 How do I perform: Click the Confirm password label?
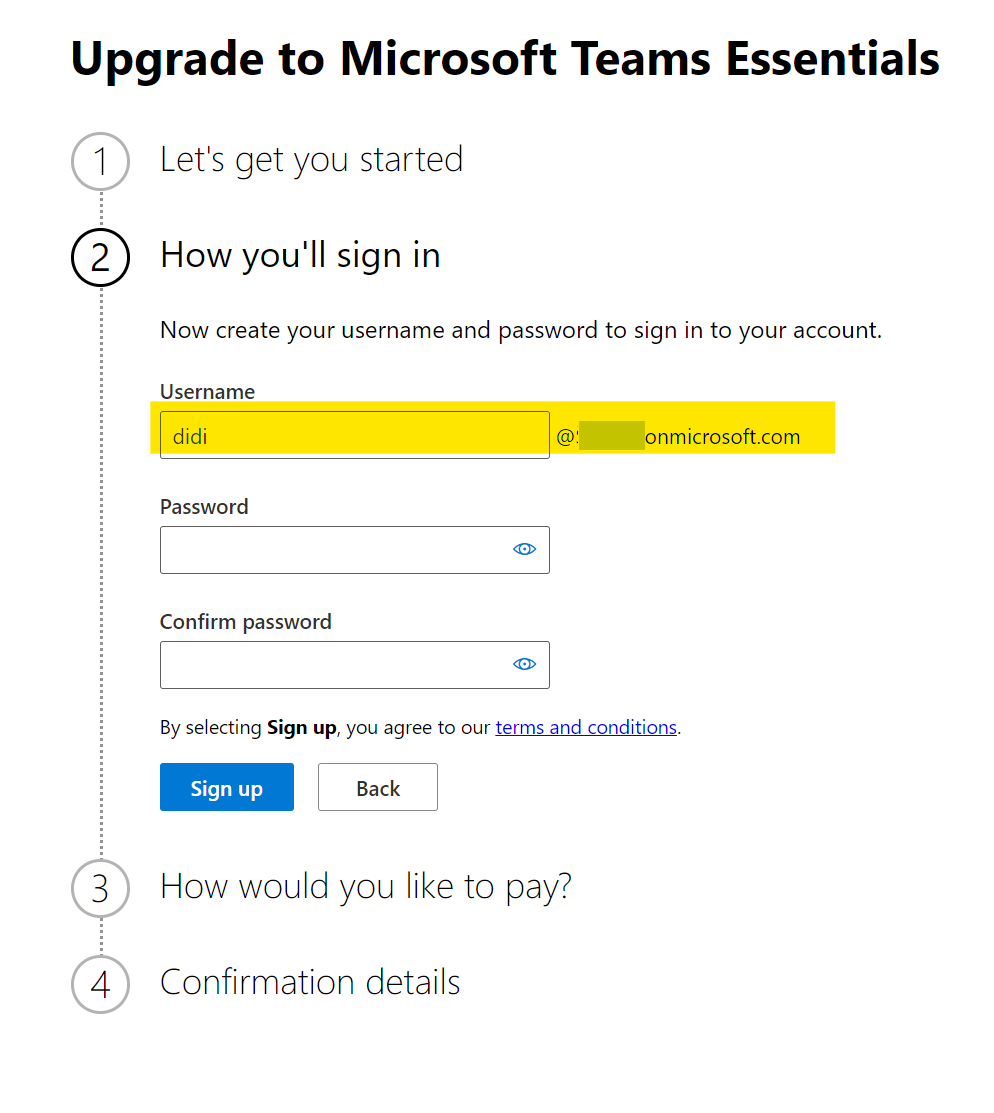(246, 622)
